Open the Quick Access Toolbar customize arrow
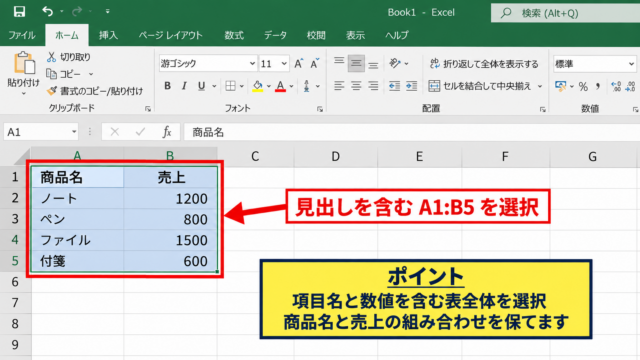640x360 pixels. point(107,11)
